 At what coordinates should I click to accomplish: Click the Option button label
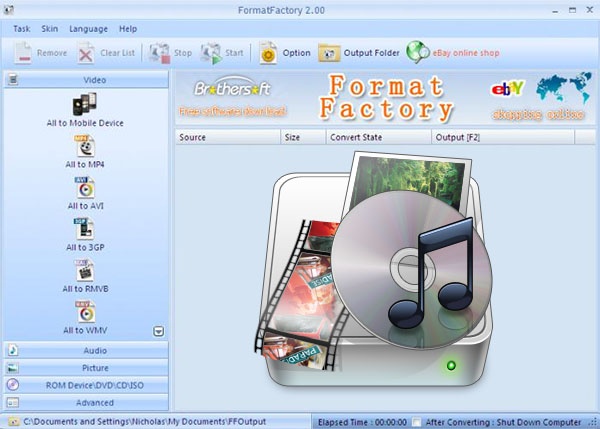pos(297,53)
